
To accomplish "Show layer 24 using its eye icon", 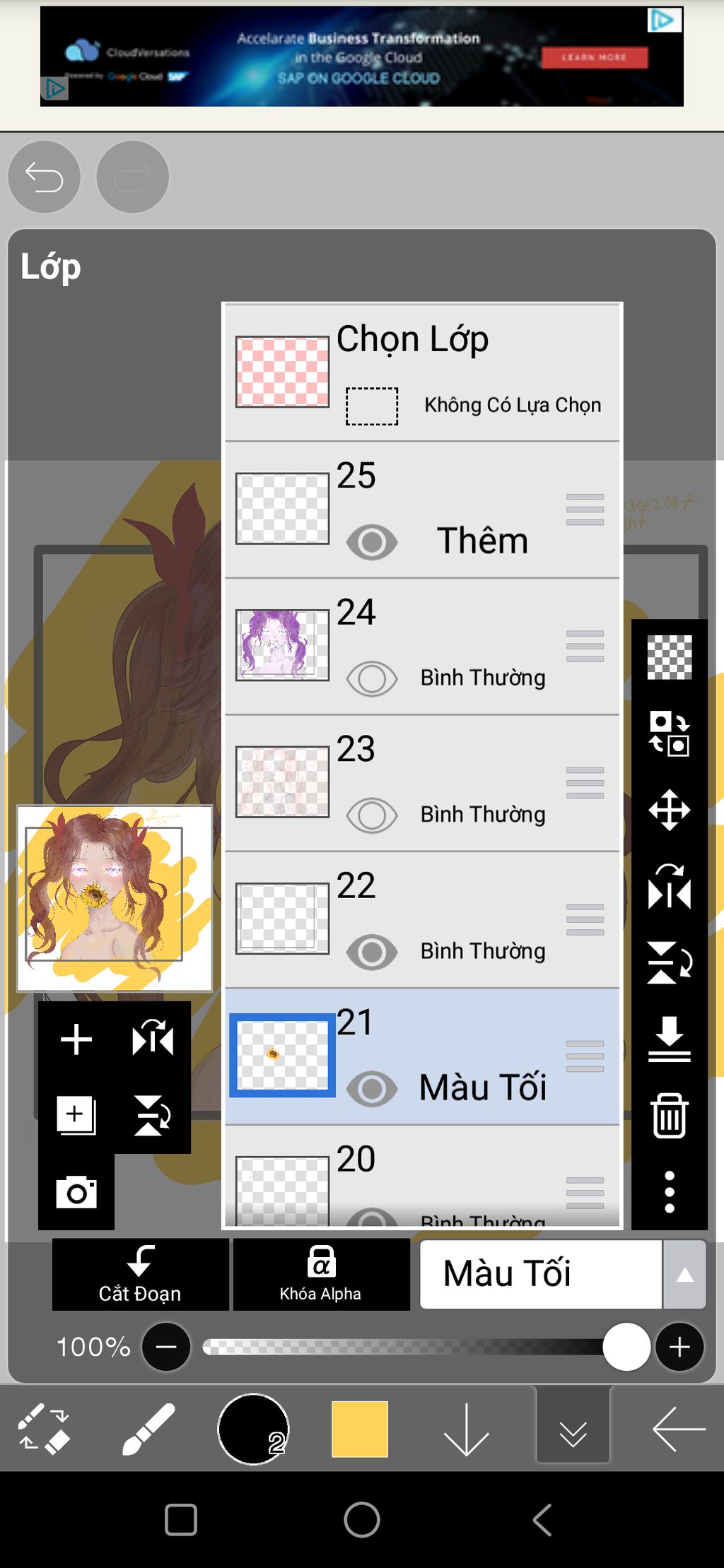I will pos(372,679).
